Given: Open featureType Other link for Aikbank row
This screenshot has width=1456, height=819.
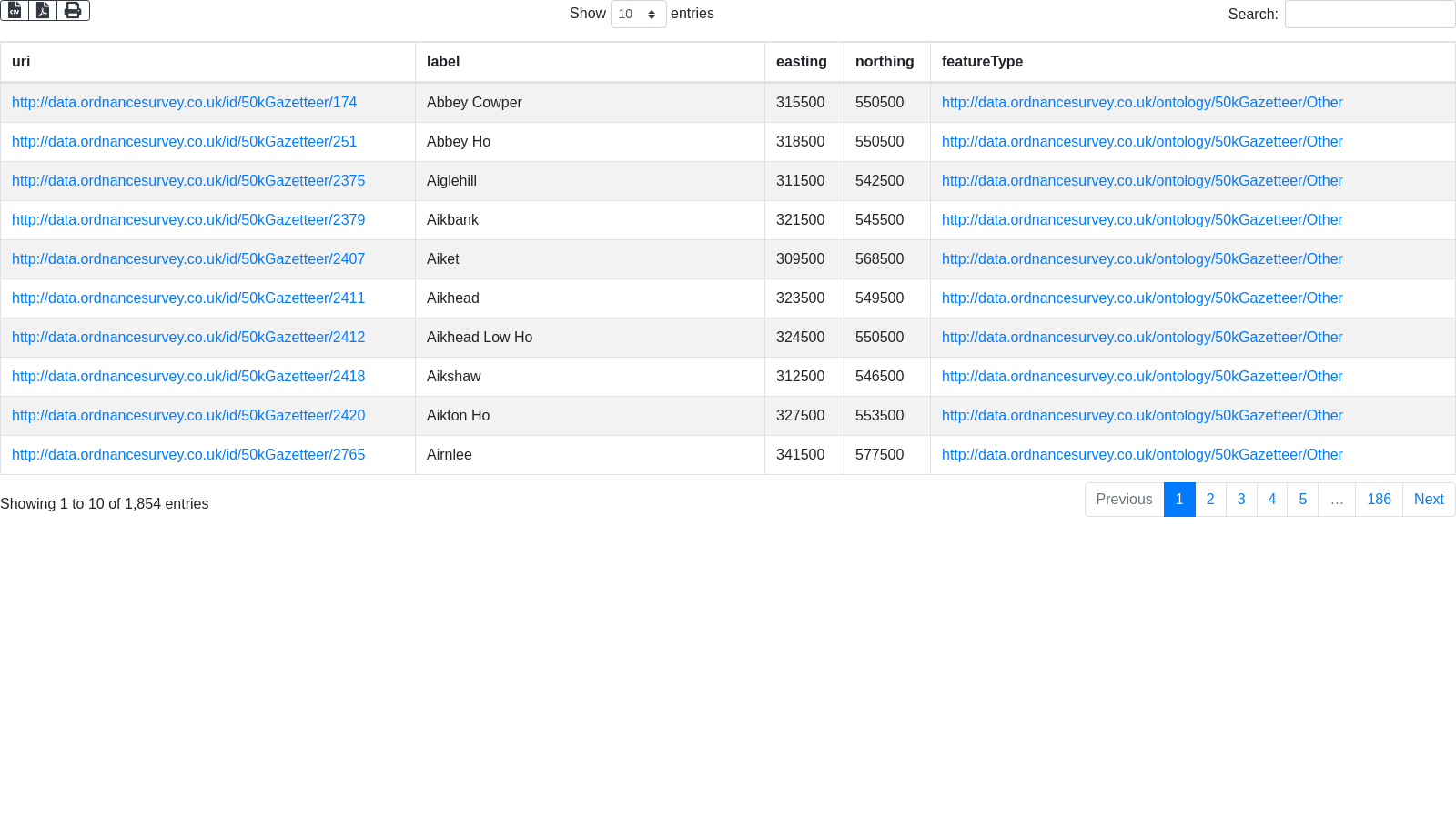Looking at the screenshot, I should coord(1142,220).
